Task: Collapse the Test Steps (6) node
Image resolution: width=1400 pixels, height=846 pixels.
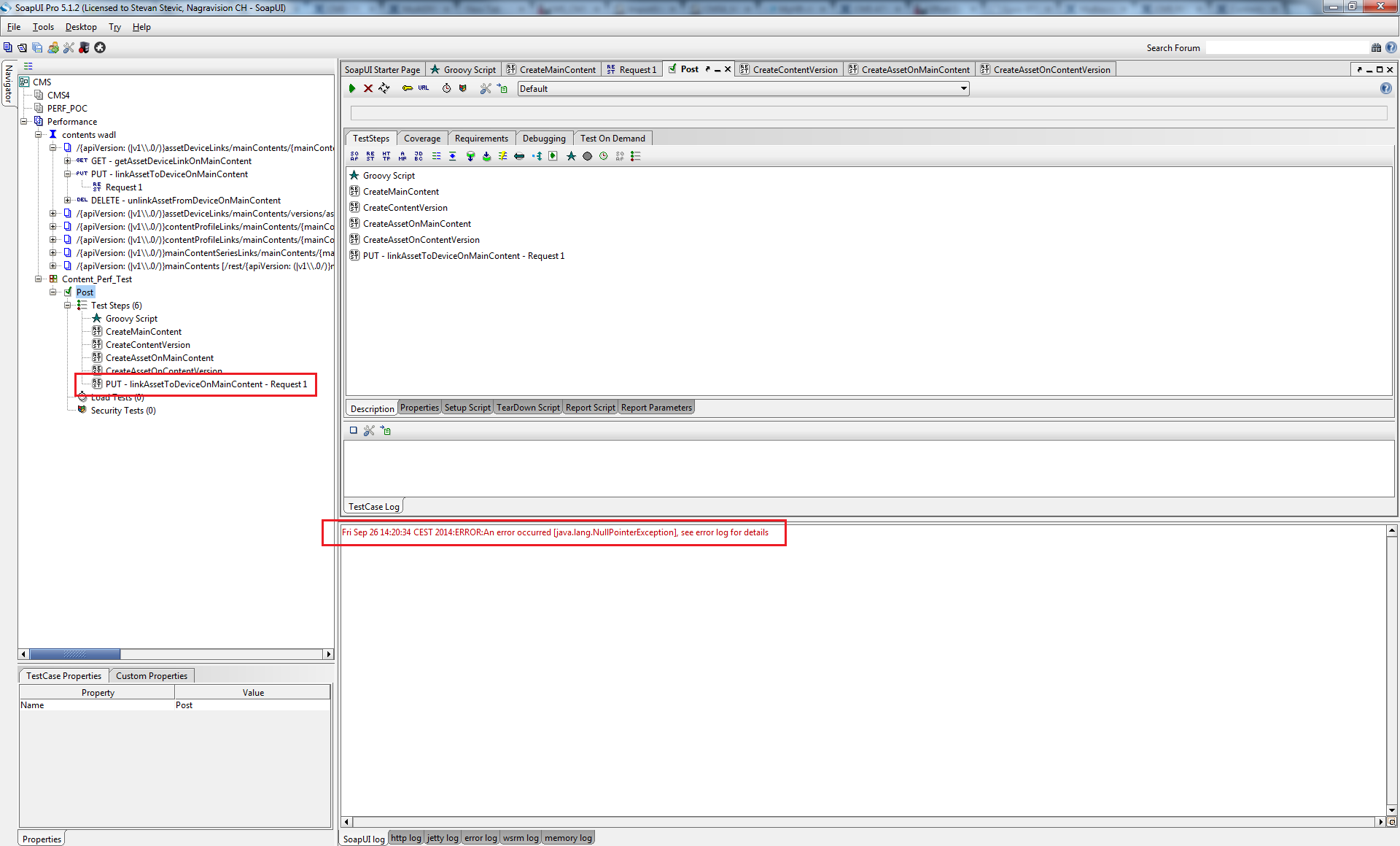Action: [x=68, y=306]
